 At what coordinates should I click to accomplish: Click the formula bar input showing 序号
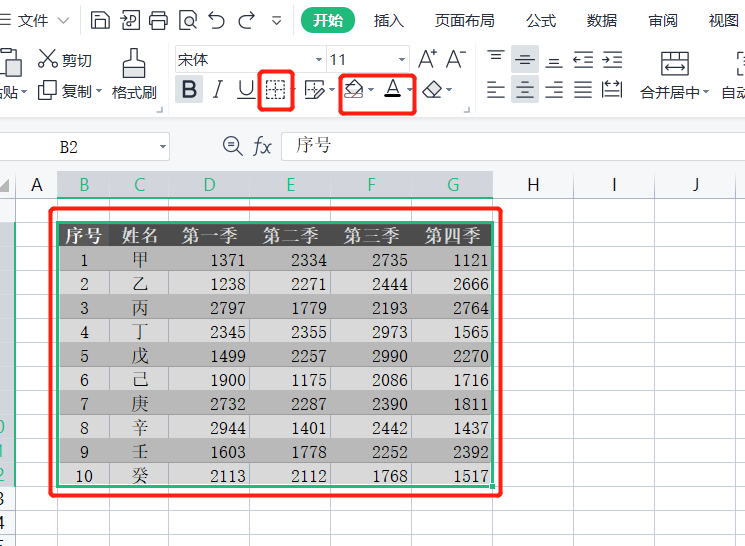[500, 146]
